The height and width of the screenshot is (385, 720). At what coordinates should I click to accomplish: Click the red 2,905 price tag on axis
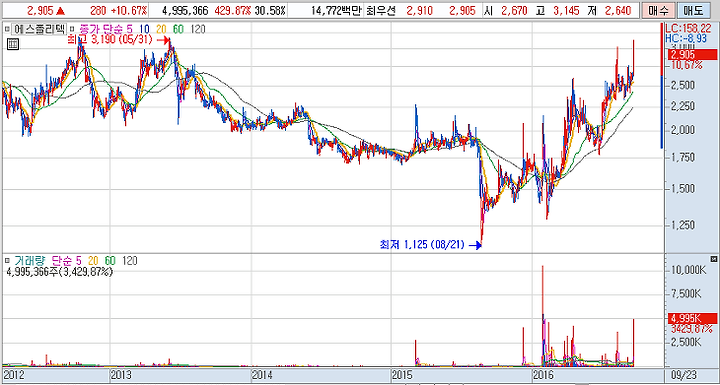[x=691, y=55]
